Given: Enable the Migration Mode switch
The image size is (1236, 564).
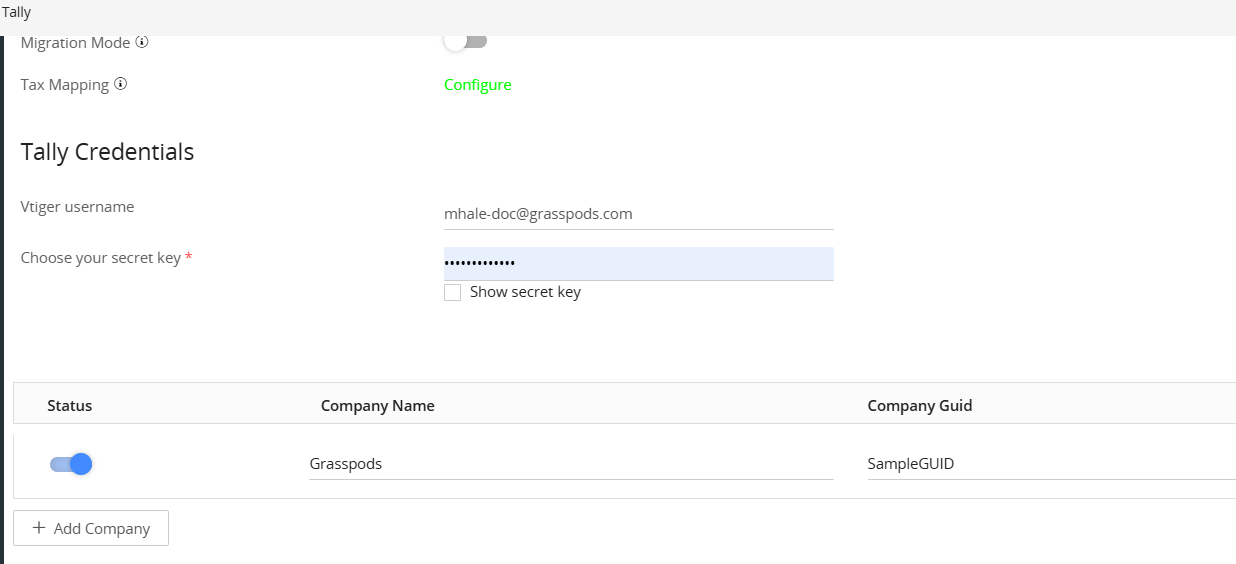Looking at the screenshot, I should click(x=465, y=42).
